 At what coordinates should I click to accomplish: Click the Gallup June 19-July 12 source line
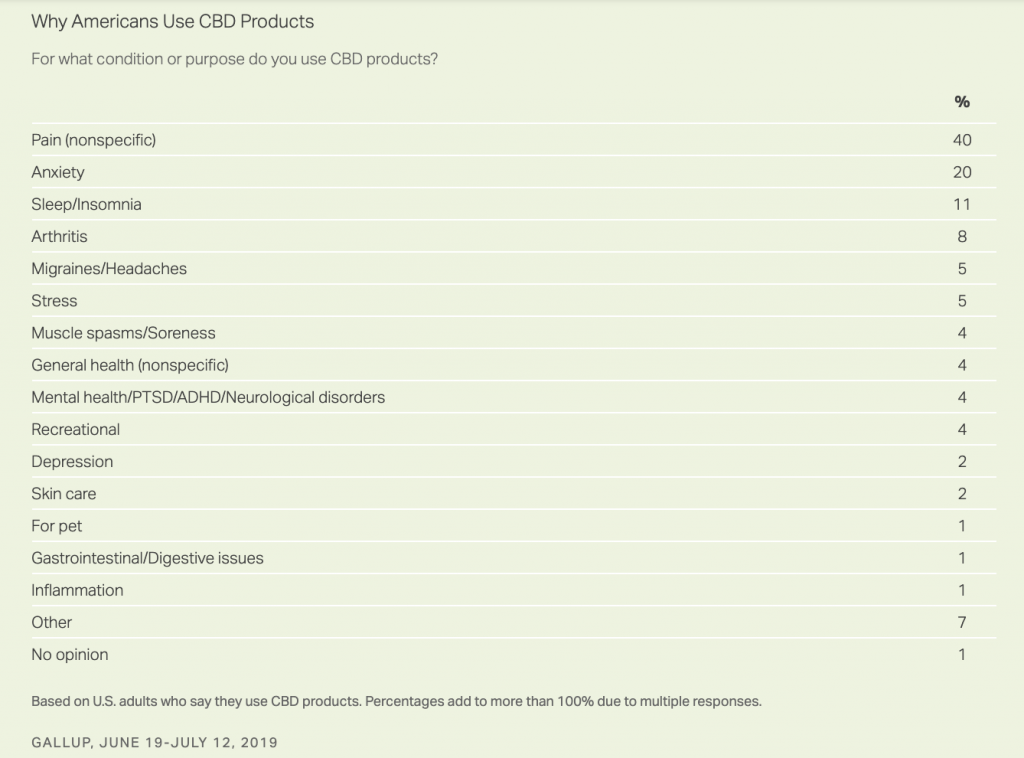pos(155,742)
